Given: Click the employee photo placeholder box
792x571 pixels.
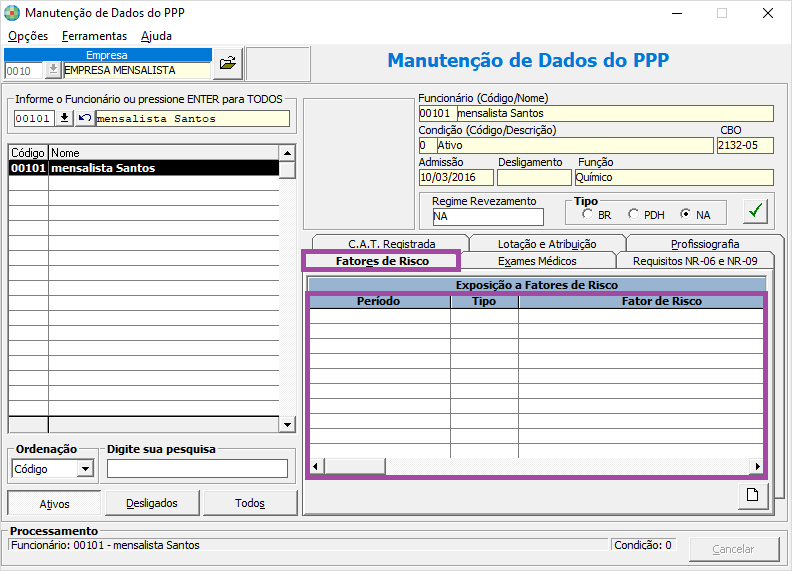Looking at the screenshot, I should point(359,164).
